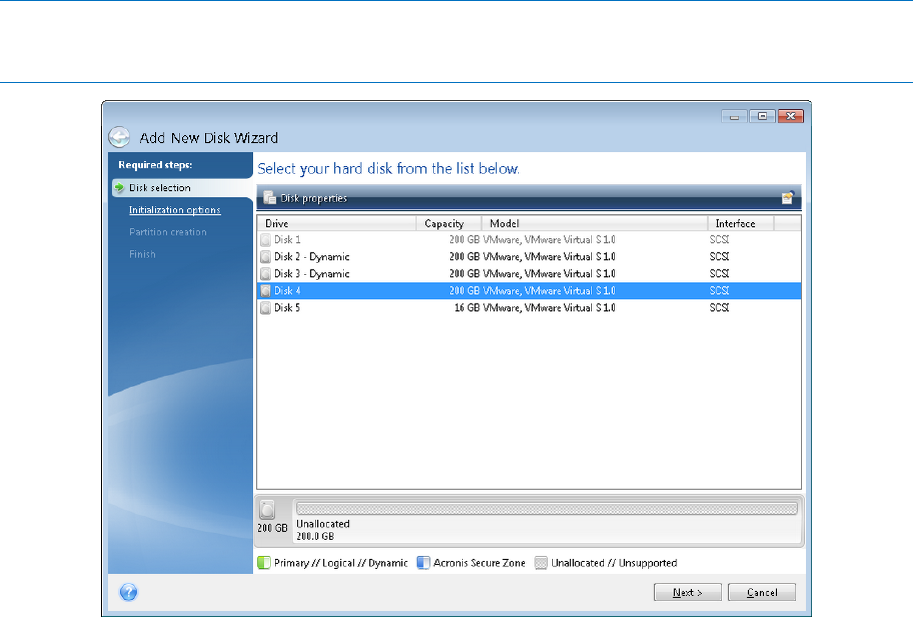913x617 pixels.
Task: Maximize the Add New Disk Wizard window
Action: click(x=762, y=116)
